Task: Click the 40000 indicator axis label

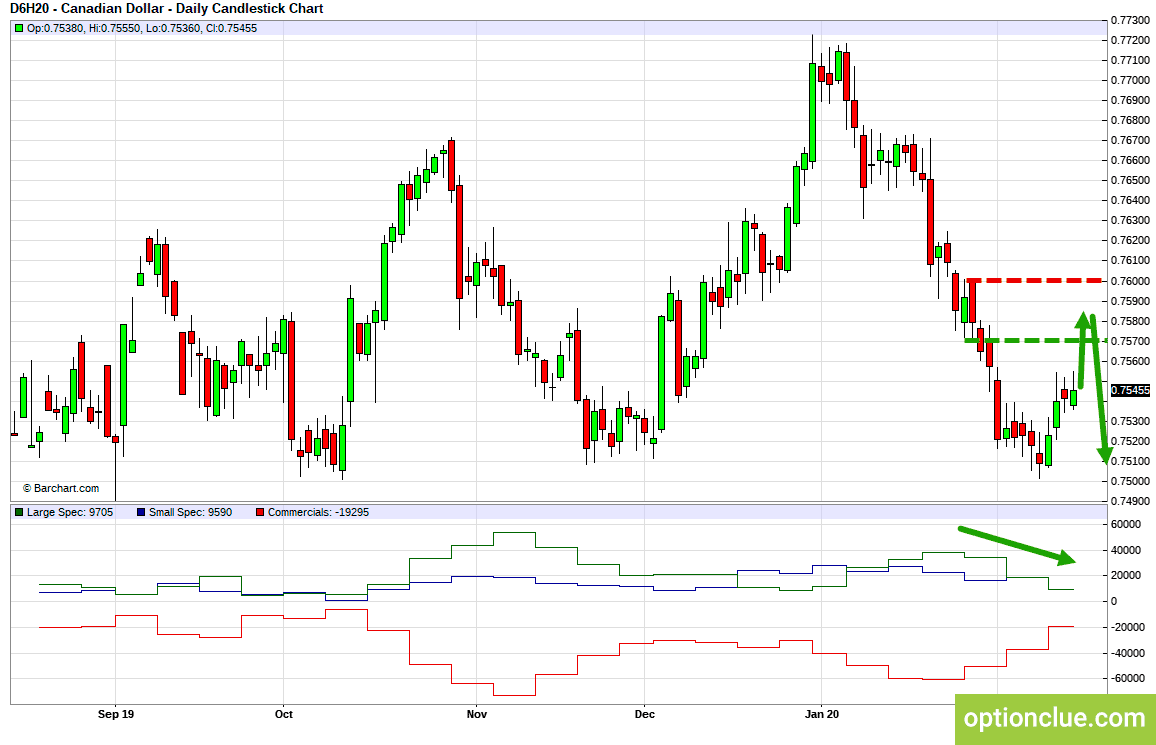Action: click(x=1126, y=550)
